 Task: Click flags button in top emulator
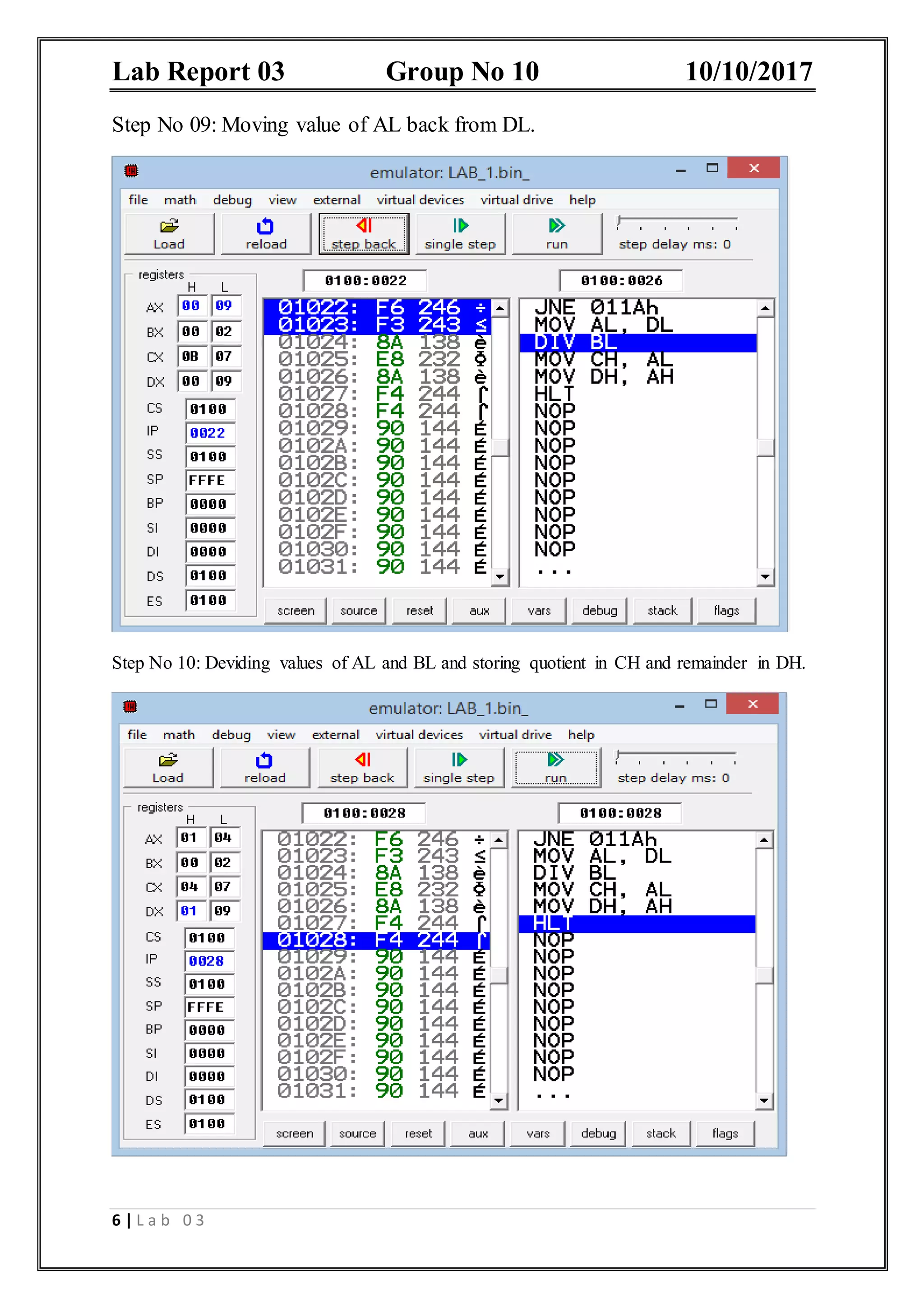[726, 611]
